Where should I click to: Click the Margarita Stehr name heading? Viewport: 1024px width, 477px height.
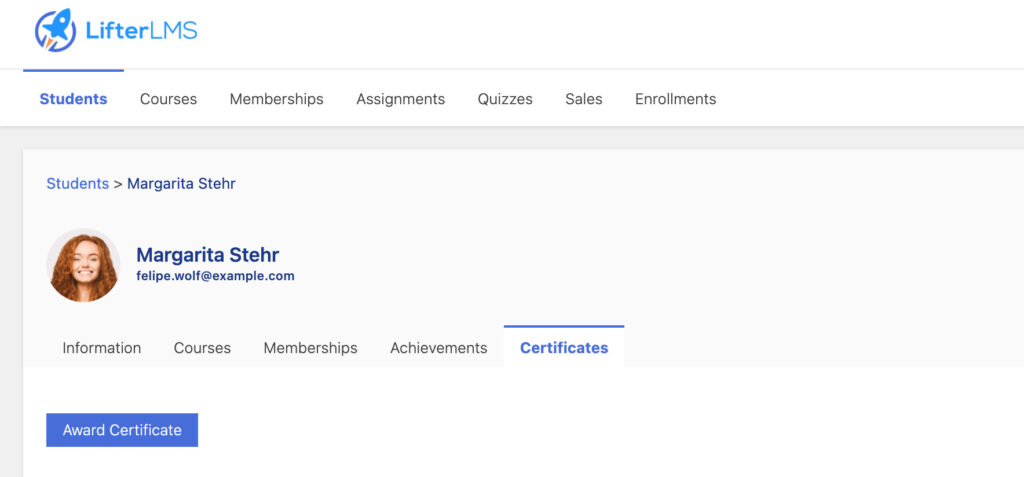[208, 255]
